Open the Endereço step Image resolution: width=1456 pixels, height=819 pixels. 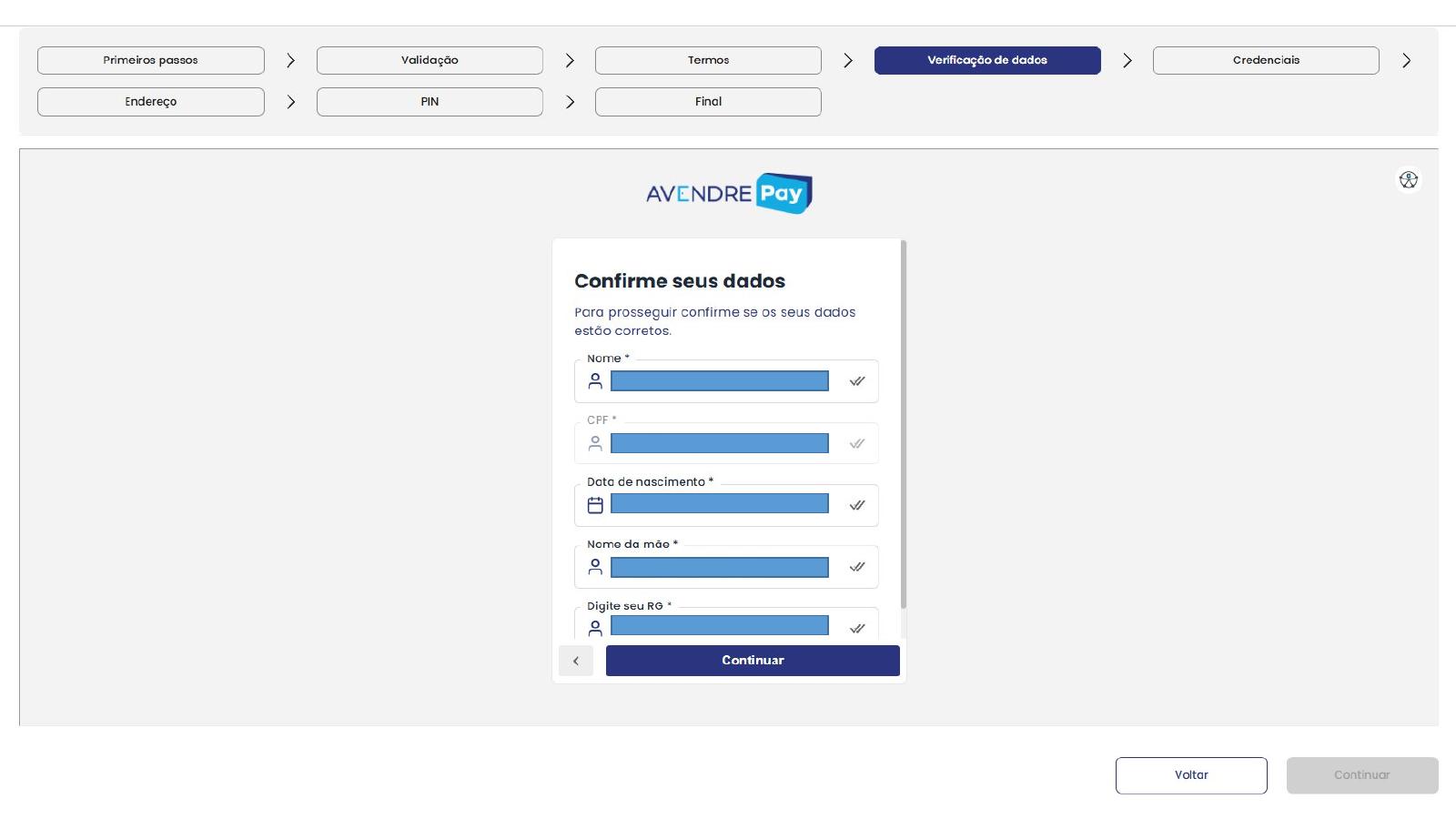(151, 102)
